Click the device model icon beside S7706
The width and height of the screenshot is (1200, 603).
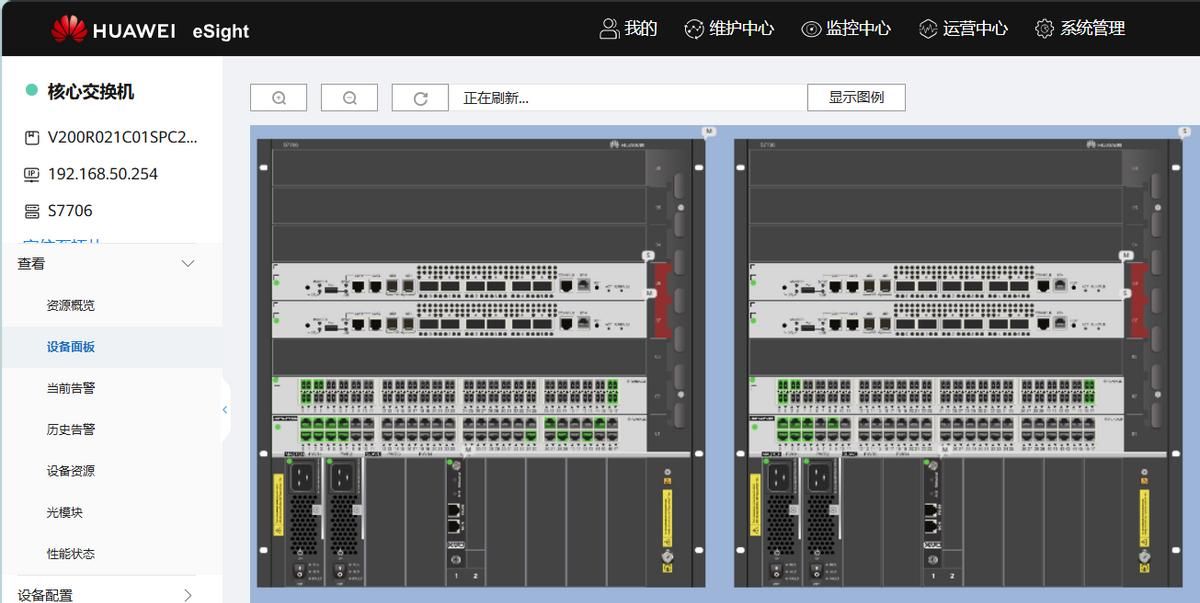click(x=31, y=211)
